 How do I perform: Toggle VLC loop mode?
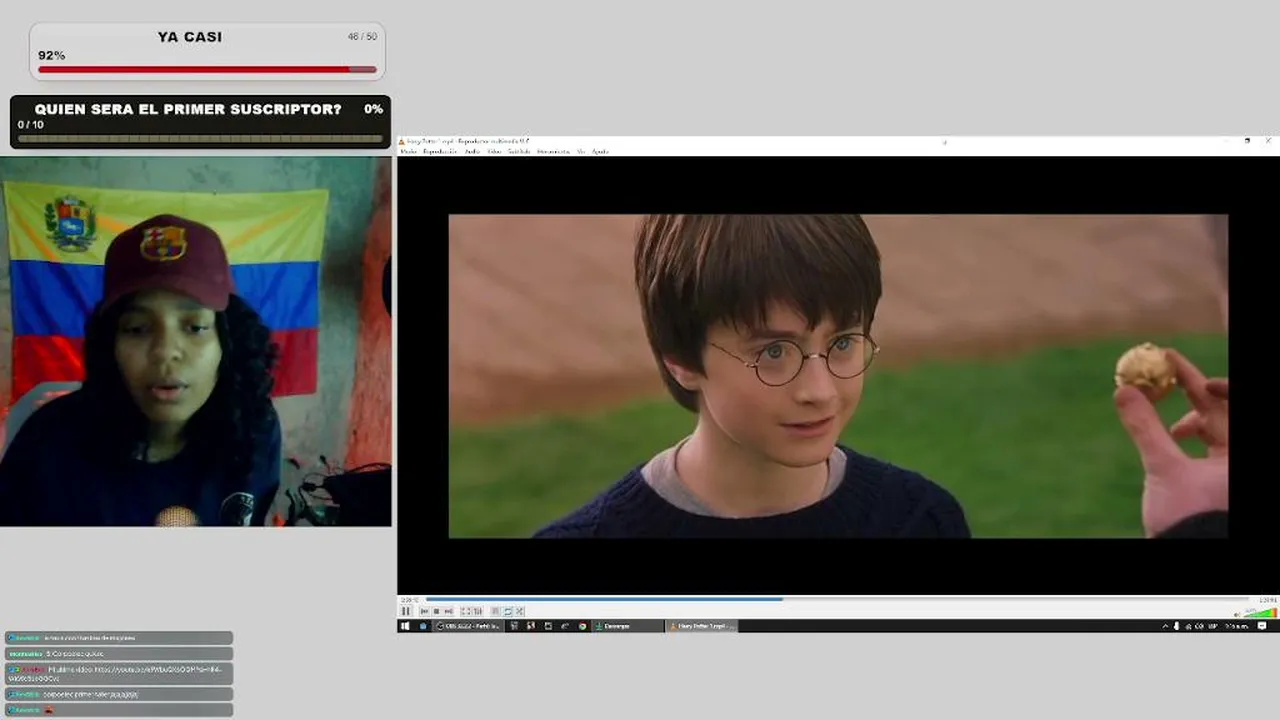[x=508, y=611]
